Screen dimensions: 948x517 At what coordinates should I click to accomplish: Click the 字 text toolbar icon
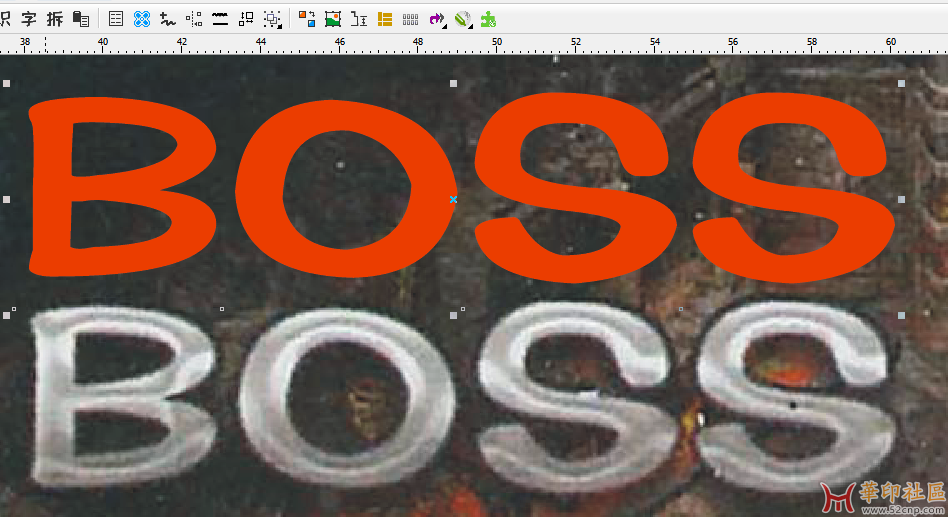click(28, 19)
